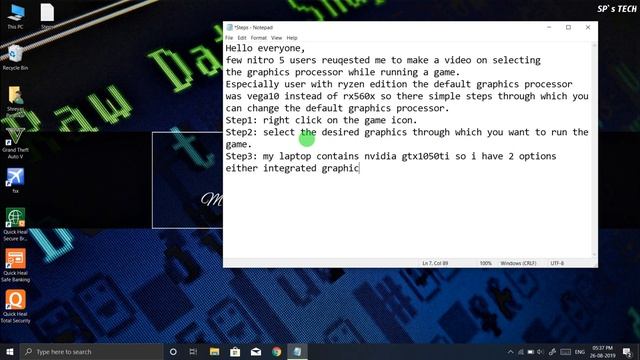The image size is (640, 360).
Task: Open the ENG language indicator
Action: 580,351
